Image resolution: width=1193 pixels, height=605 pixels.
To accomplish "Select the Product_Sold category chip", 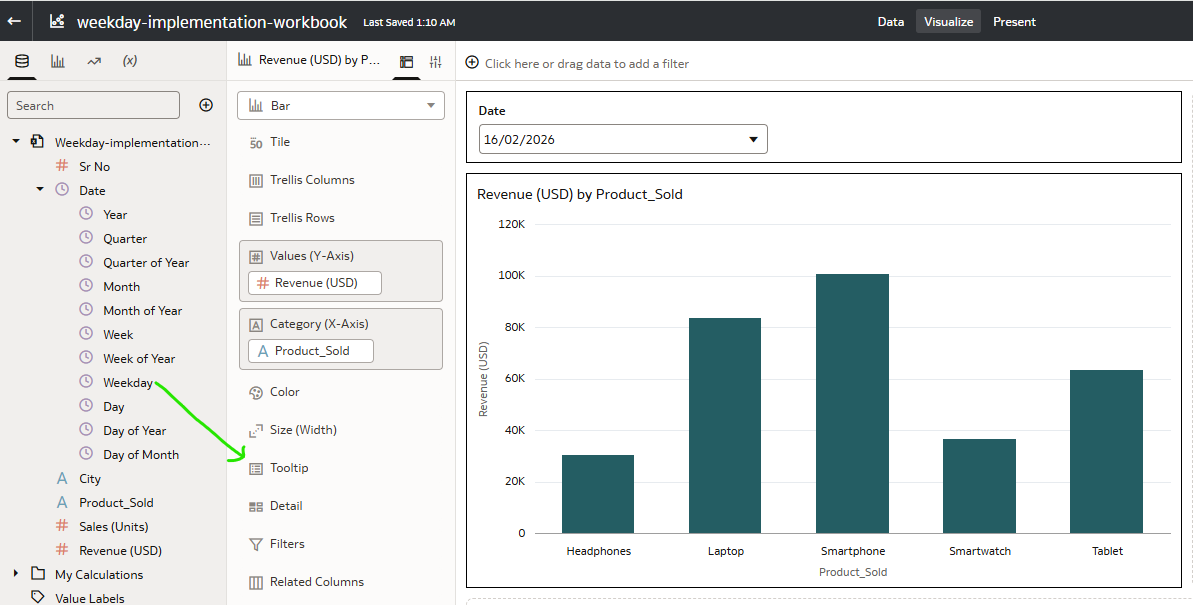I will point(311,351).
